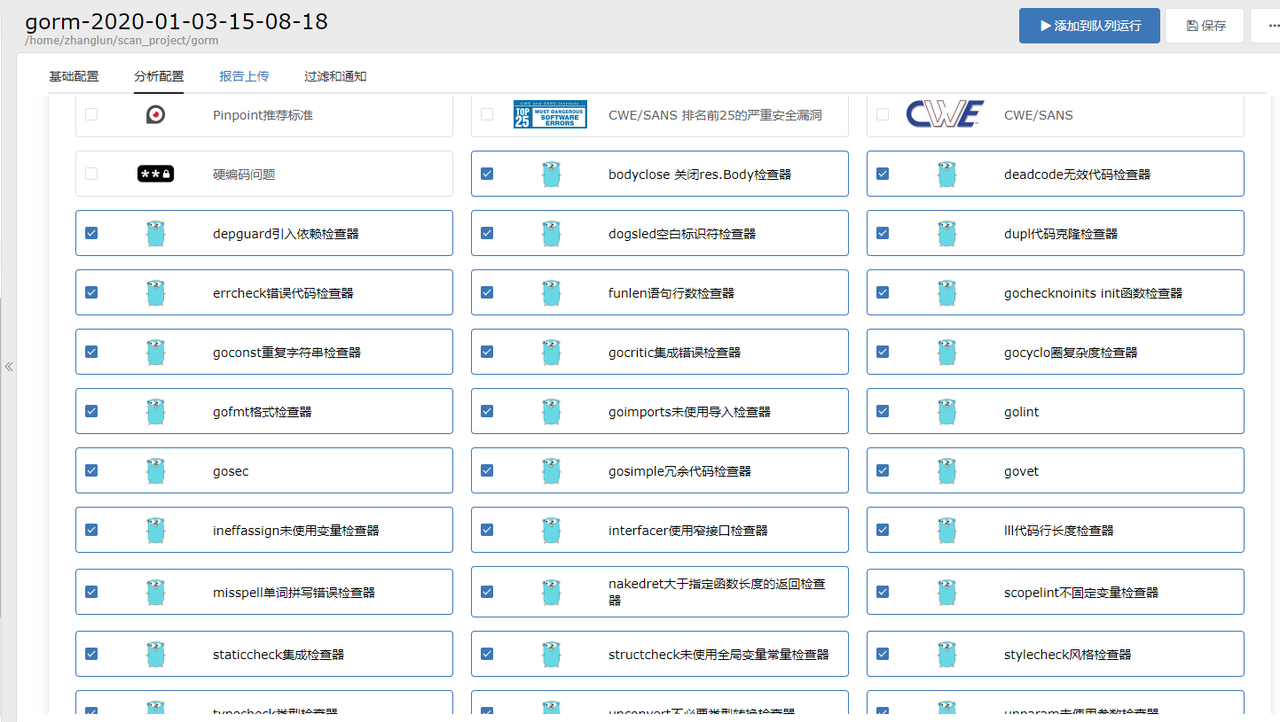The height and width of the screenshot is (722, 1280).
Task: Click gopher icon next to gosimple
Action: tap(551, 471)
